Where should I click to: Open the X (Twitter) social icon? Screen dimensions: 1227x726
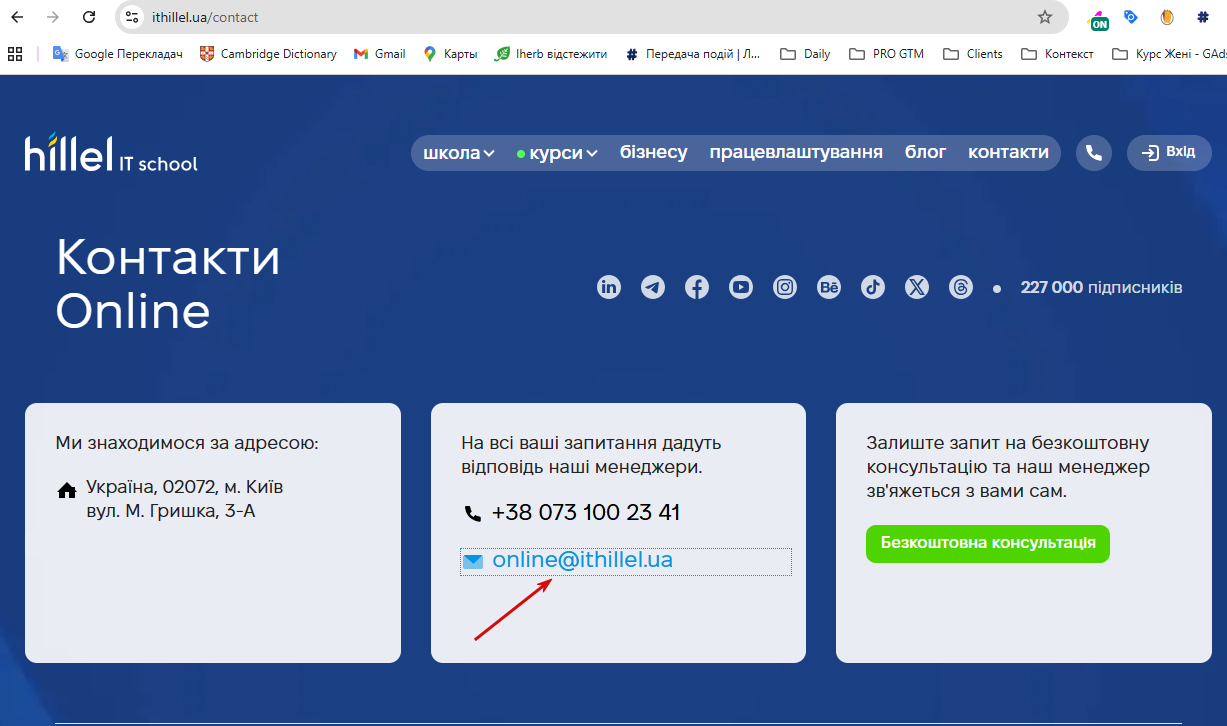coord(917,288)
